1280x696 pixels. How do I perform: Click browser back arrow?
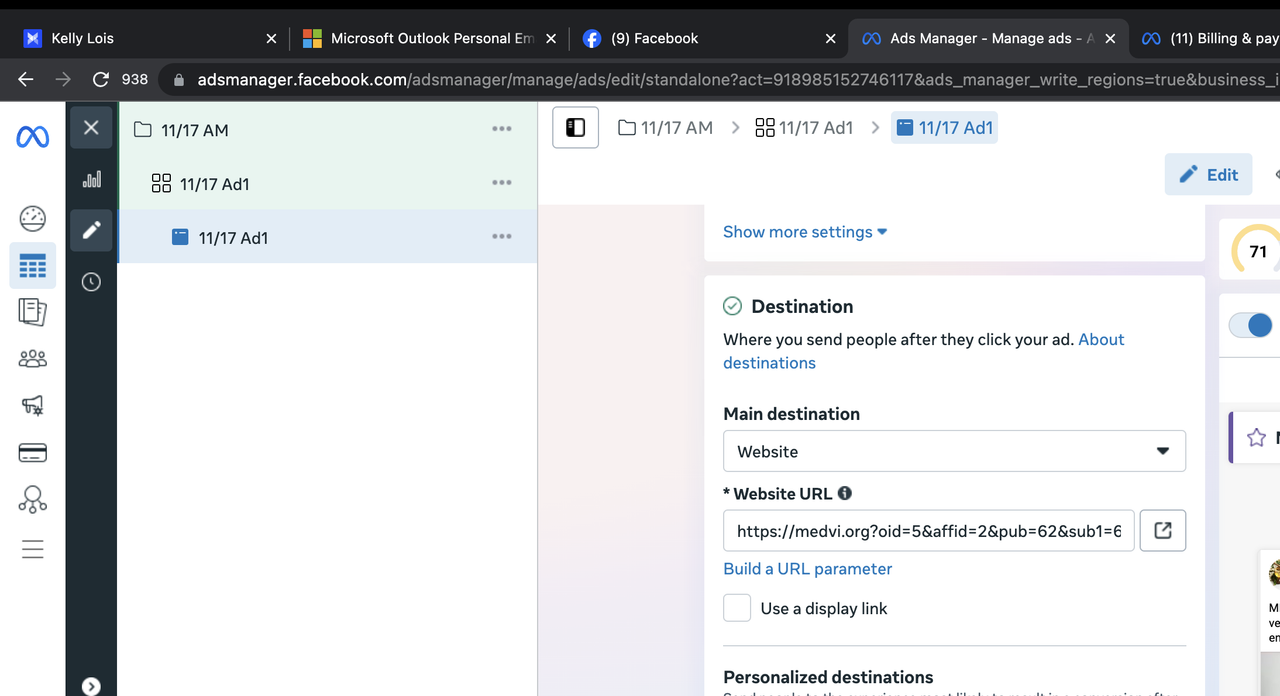[26, 79]
